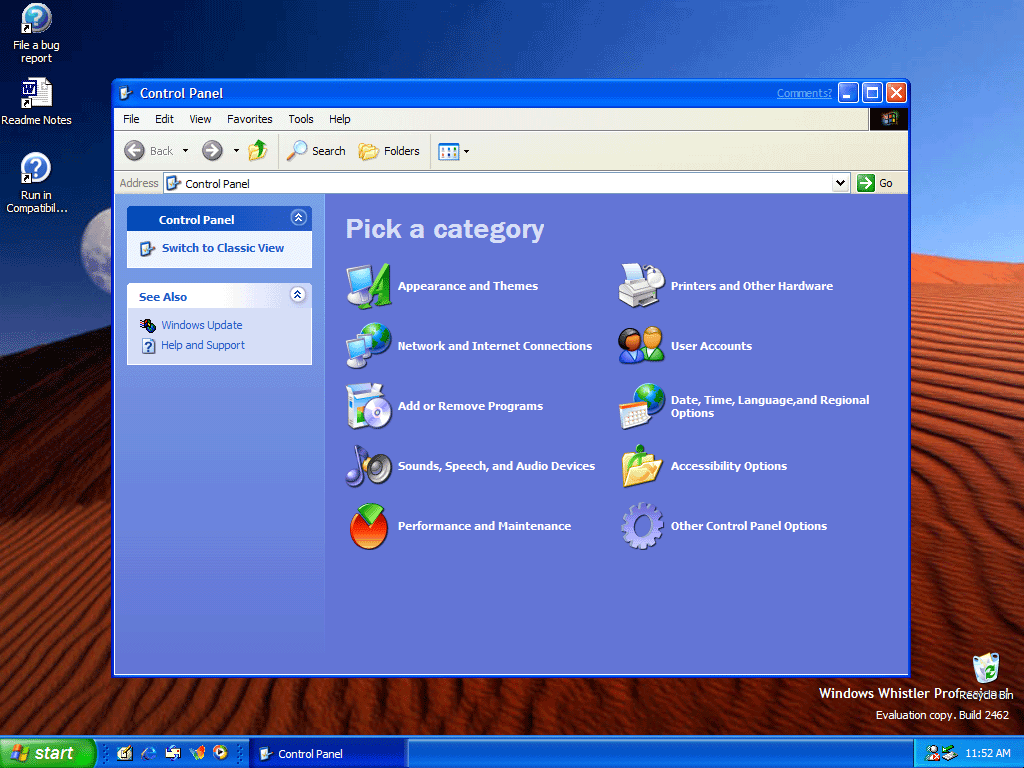
Task: Open the Tools menu
Action: click(300, 119)
